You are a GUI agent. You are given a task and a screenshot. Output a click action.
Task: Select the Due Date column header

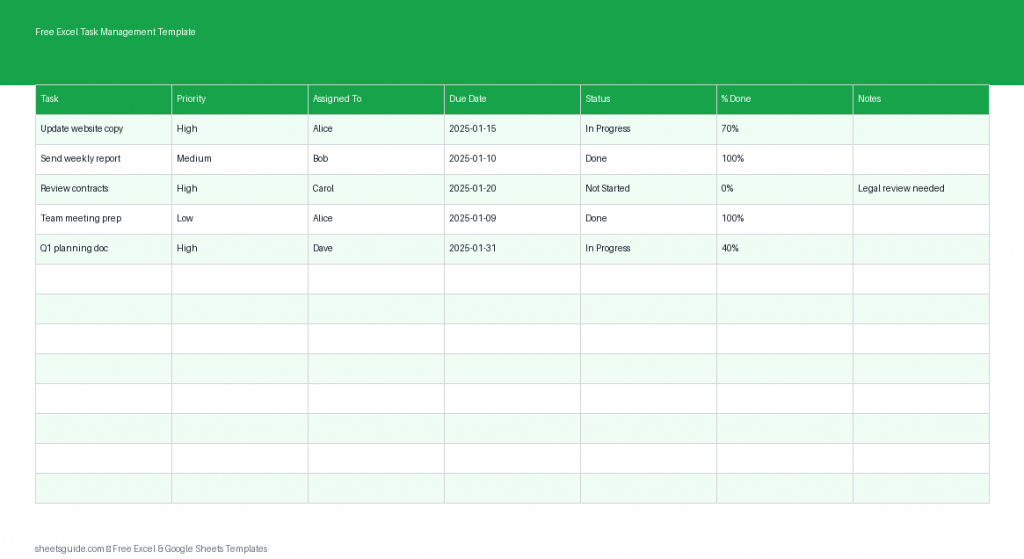pos(512,99)
